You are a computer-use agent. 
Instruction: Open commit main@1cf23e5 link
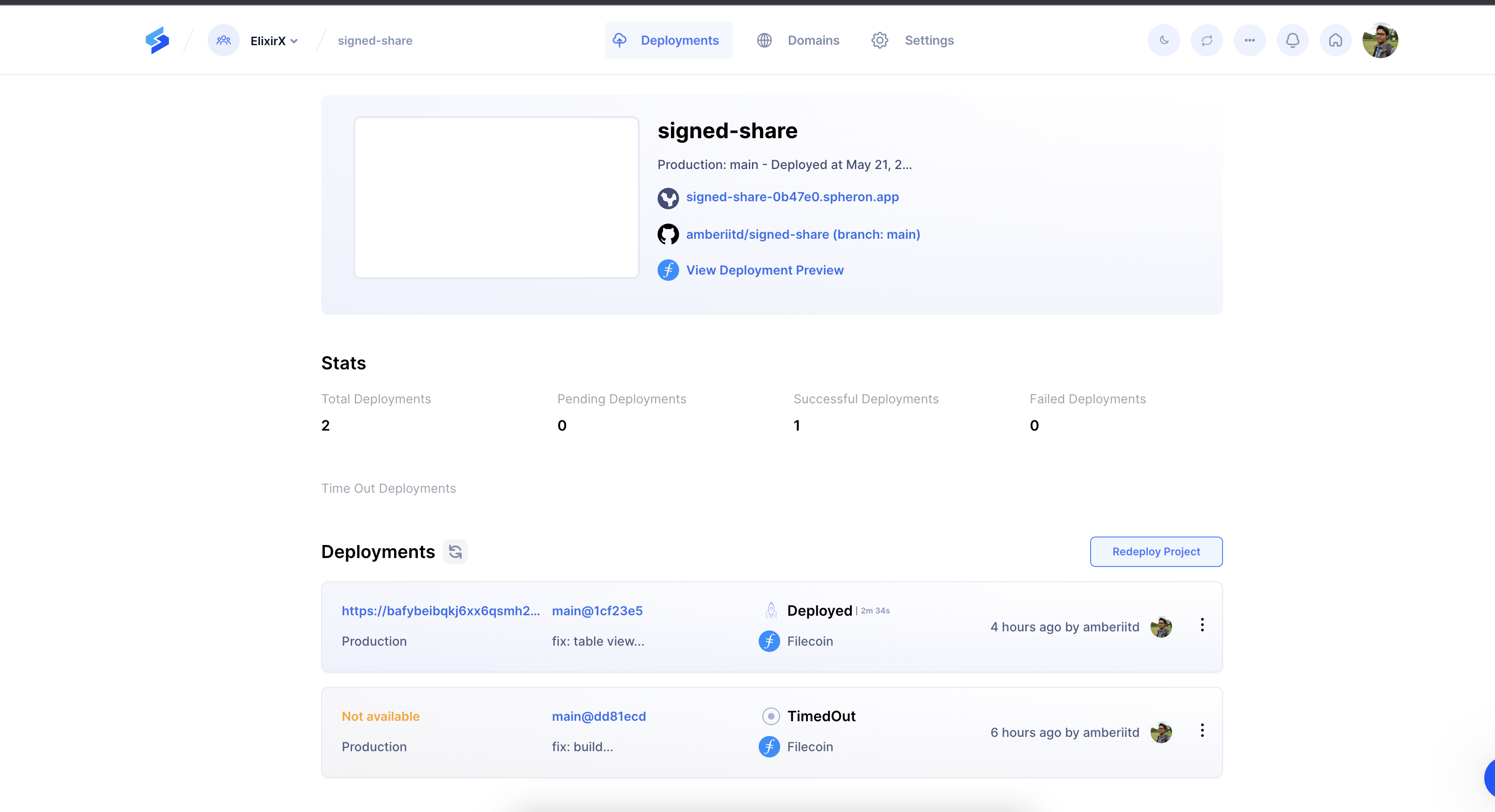597,611
